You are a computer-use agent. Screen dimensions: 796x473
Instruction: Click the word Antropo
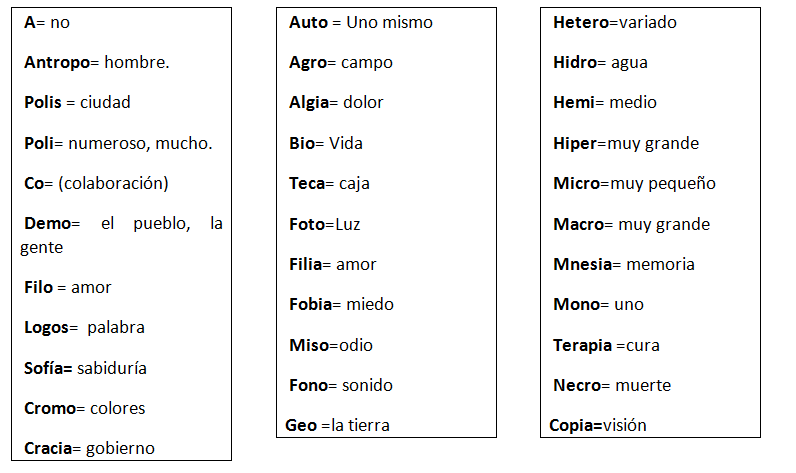coord(57,62)
